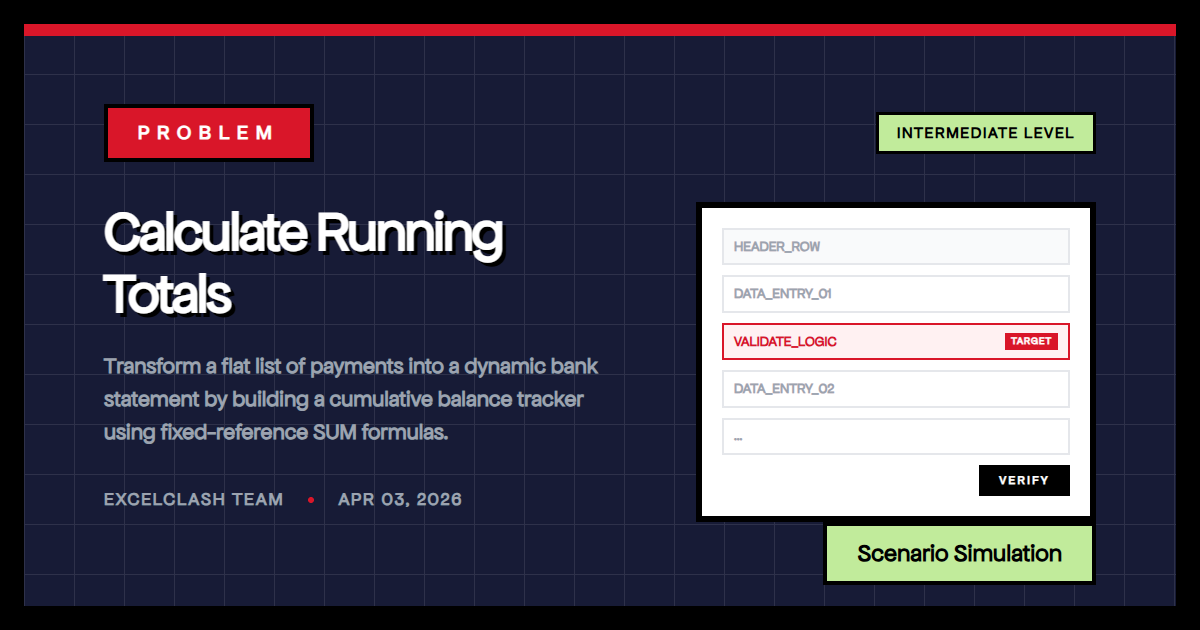Click the red accent bar at the top
Image resolution: width=1200 pixels, height=630 pixels.
[600, 31]
